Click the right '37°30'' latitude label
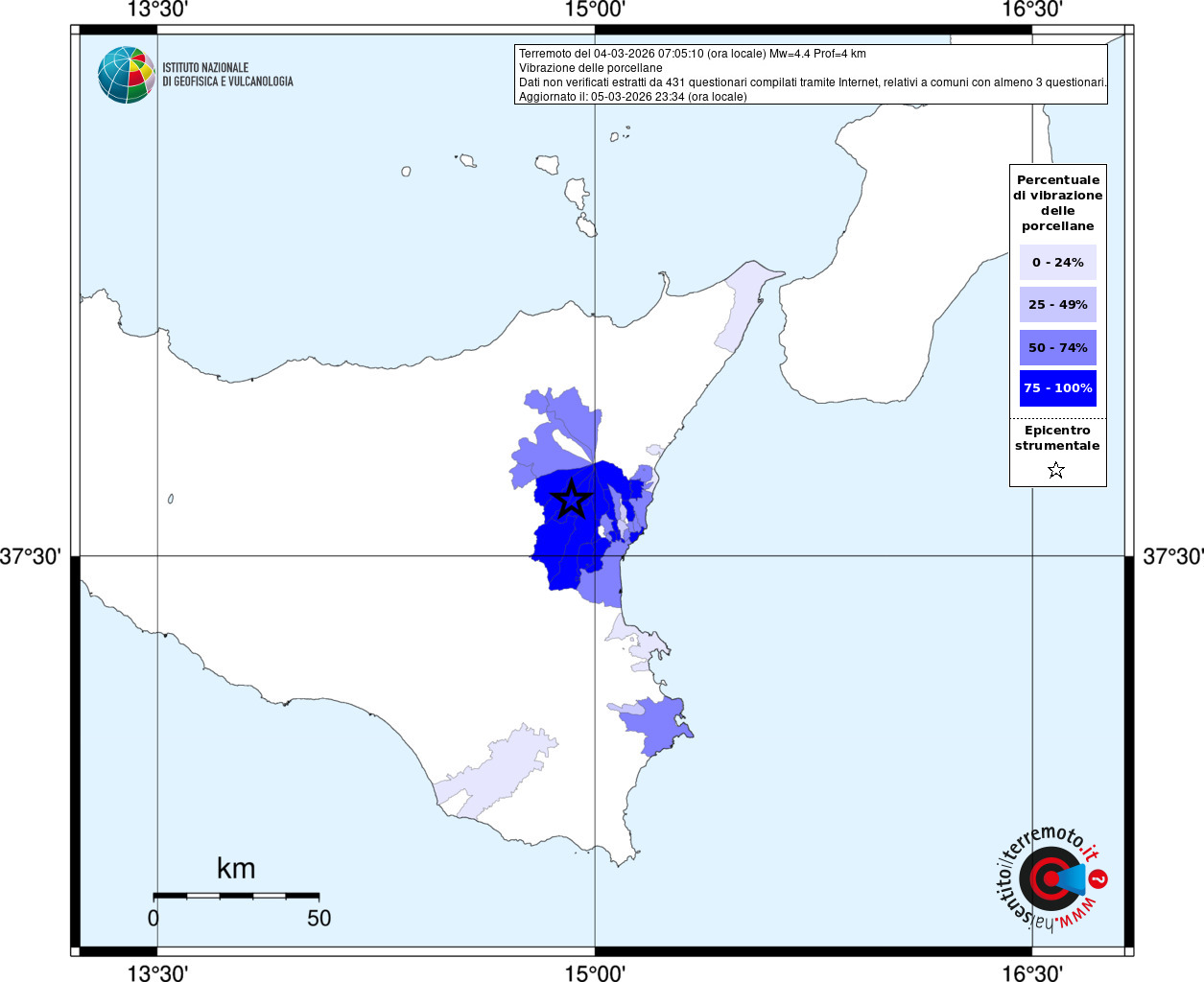The height and width of the screenshot is (982, 1204). 1172,556
